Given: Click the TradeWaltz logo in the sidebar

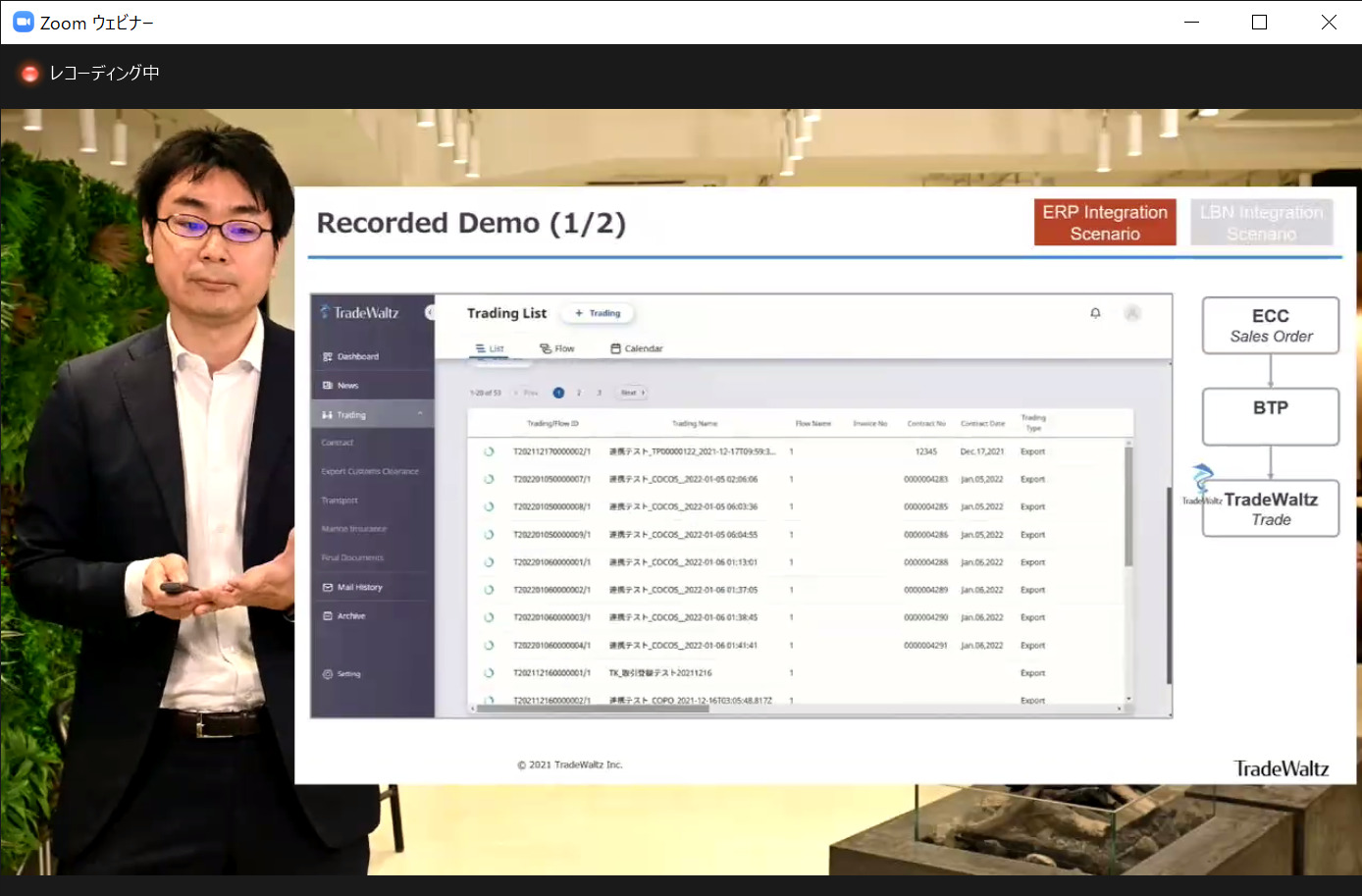Looking at the screenshot, I should [x=359, y=312].
